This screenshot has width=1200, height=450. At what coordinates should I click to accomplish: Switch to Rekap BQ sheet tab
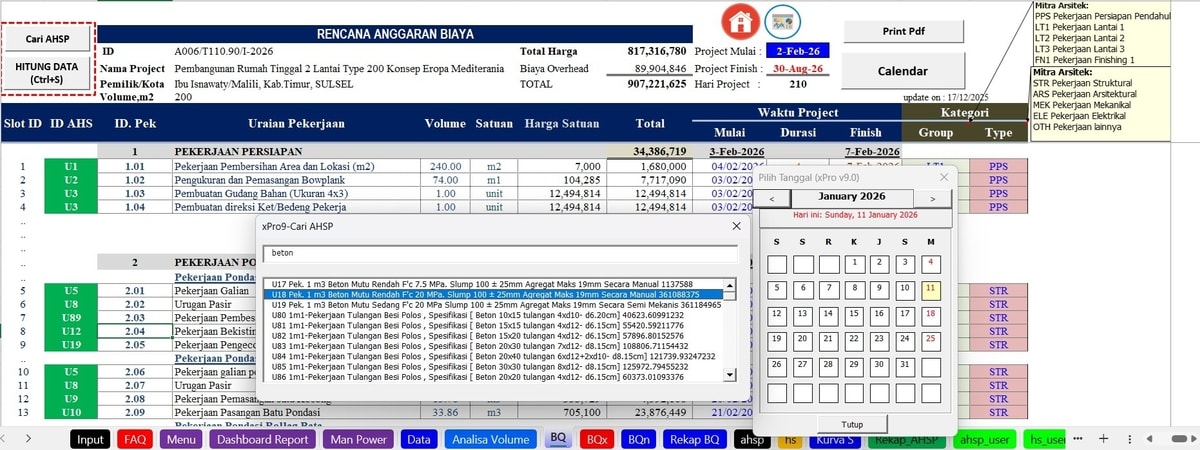[x=695, y=438]
